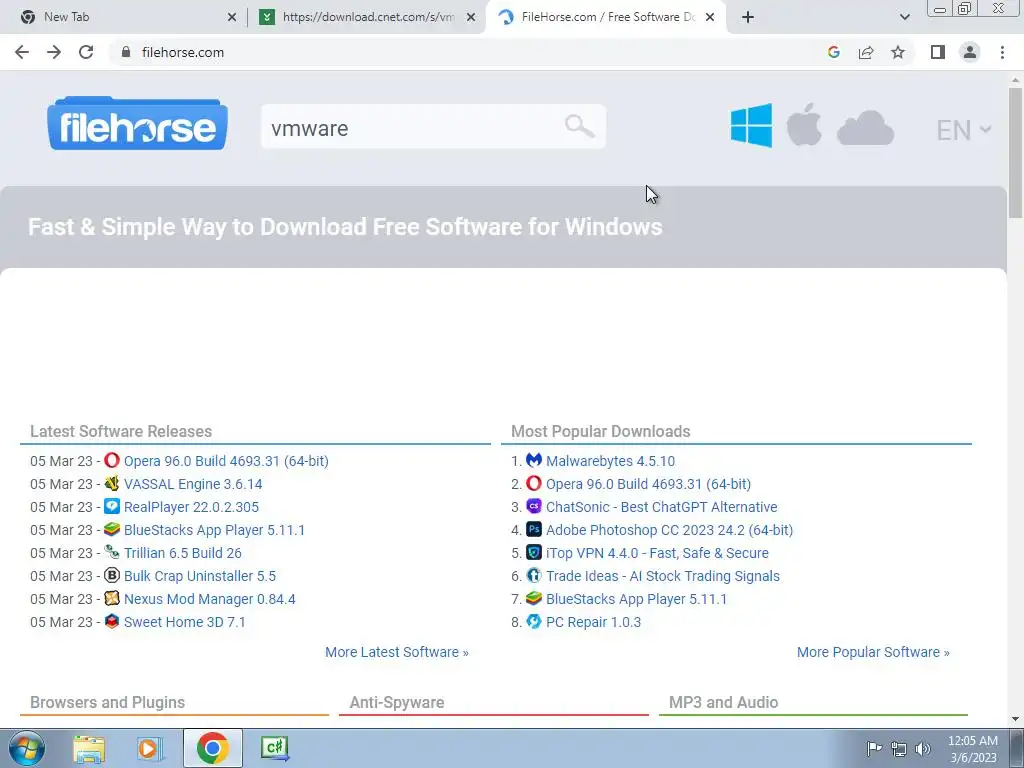Click the BlueStacks icon in Most Popular Downloads

(534, 598)
